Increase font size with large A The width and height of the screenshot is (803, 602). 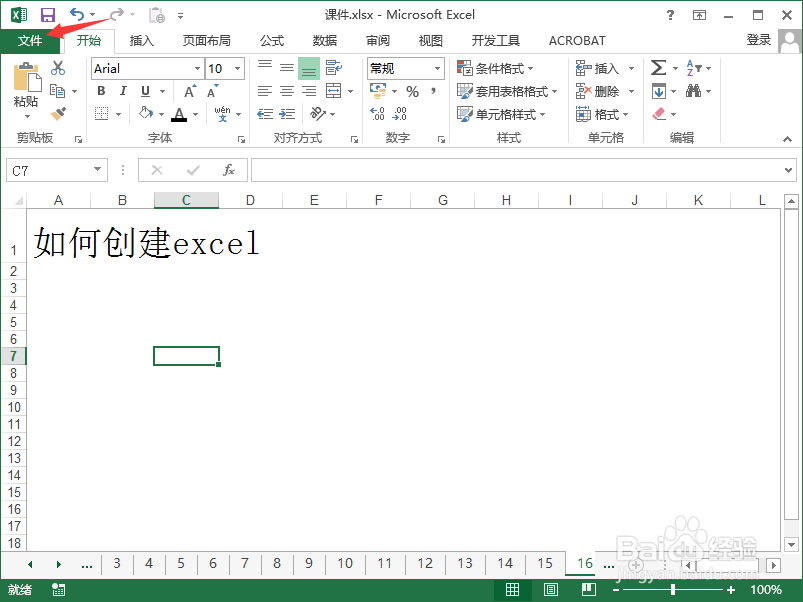190,91
